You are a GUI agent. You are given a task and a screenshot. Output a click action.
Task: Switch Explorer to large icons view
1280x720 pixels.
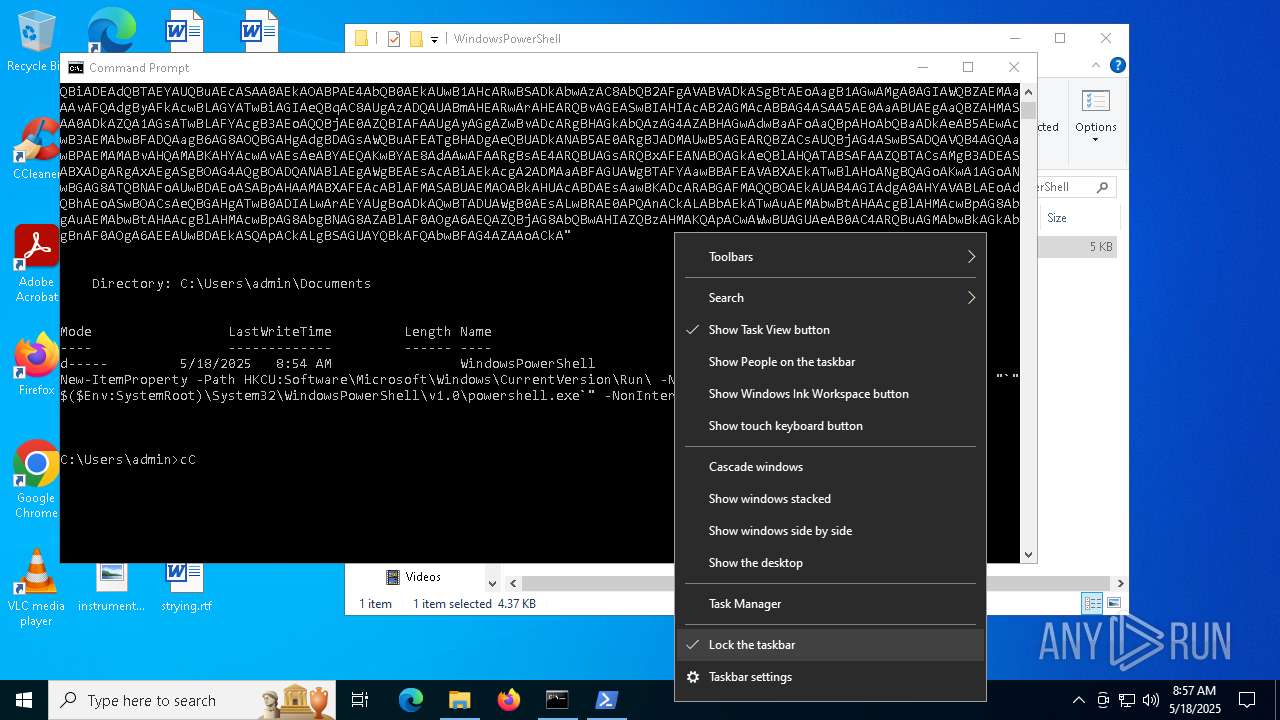click(x=1113, y=603)
